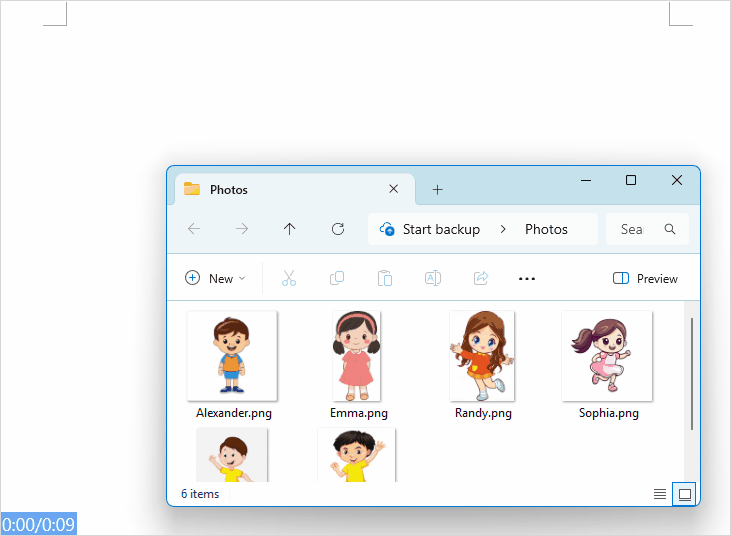Click the Sophia.png file name

[608, 413]
